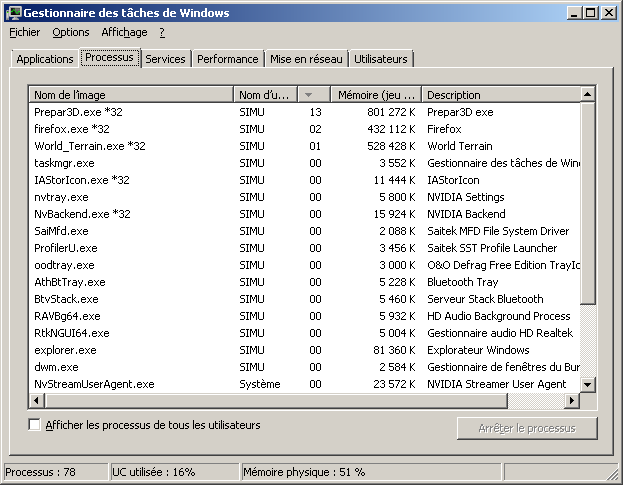Click Serveur Stack Bluetooth description
The width and height of the screenshot is (623, 485).
485,299
